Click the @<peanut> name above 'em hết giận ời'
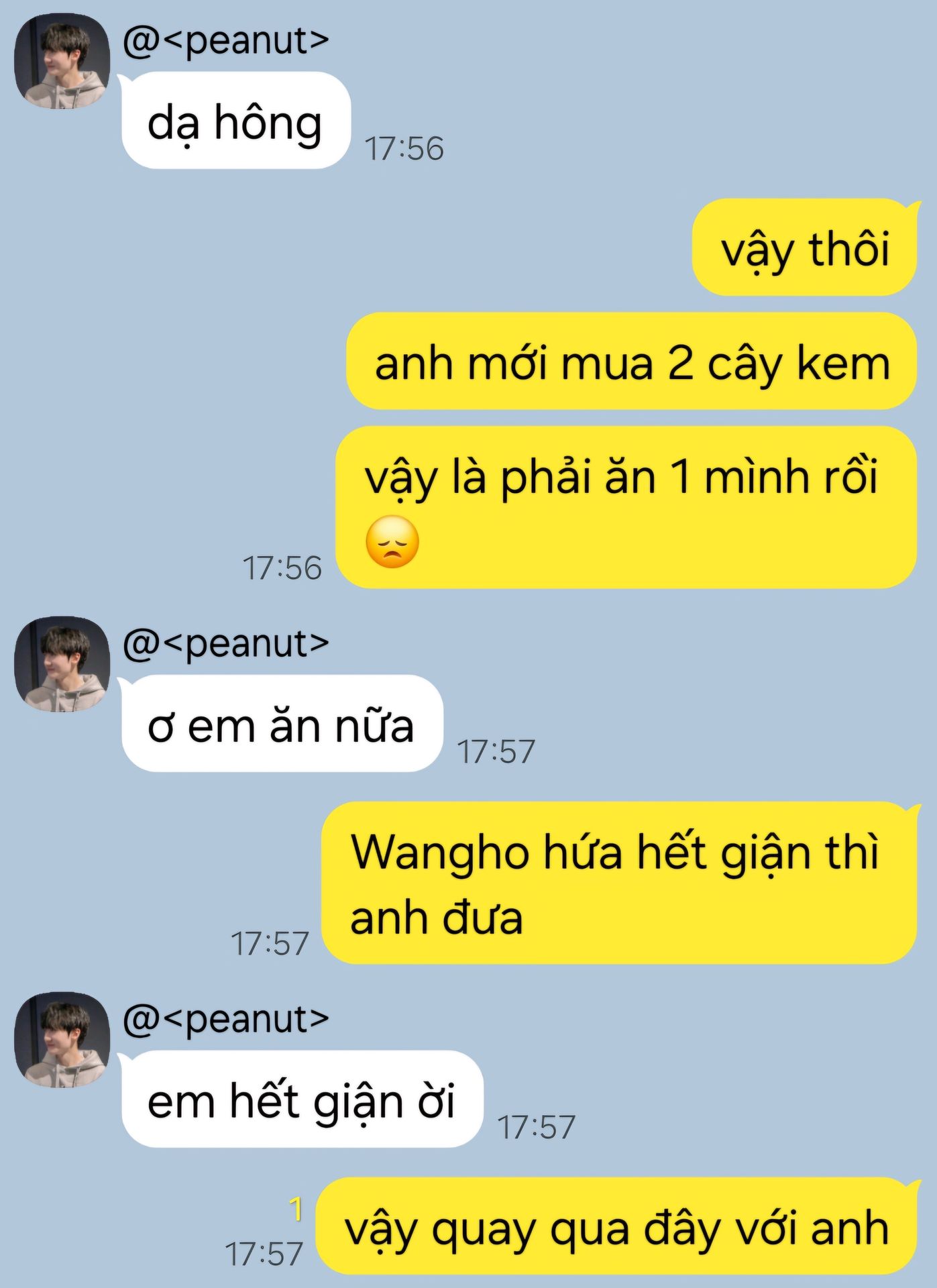 (226, 1019)
